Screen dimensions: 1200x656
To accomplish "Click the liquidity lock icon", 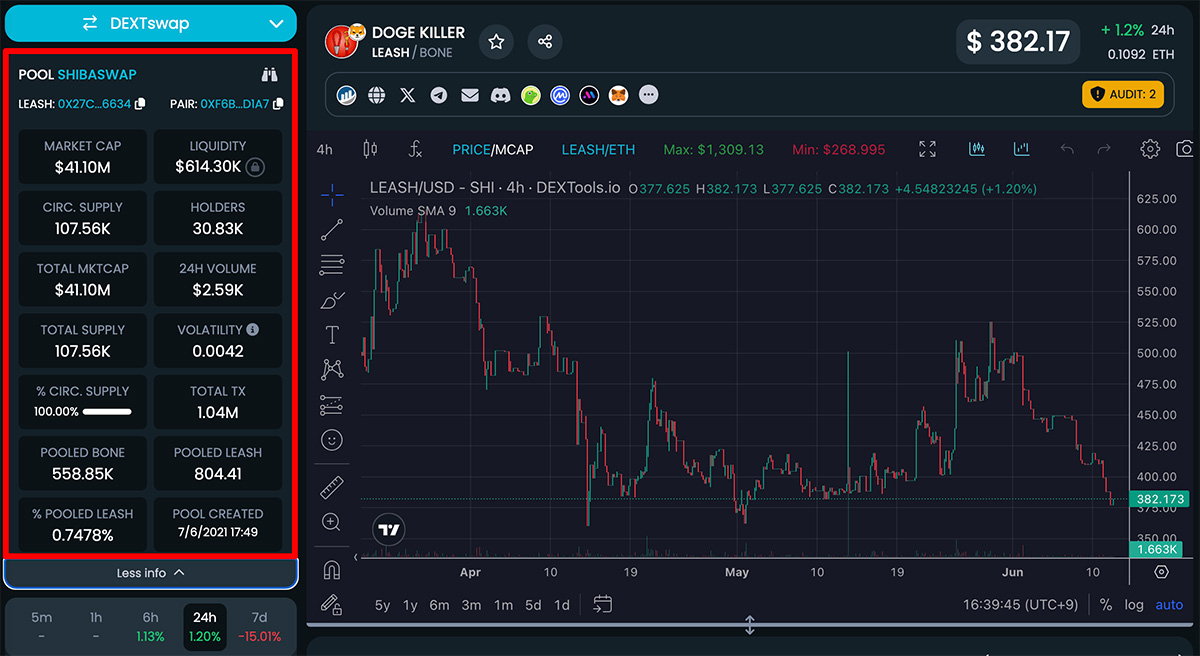I will (x=256, y=167).
